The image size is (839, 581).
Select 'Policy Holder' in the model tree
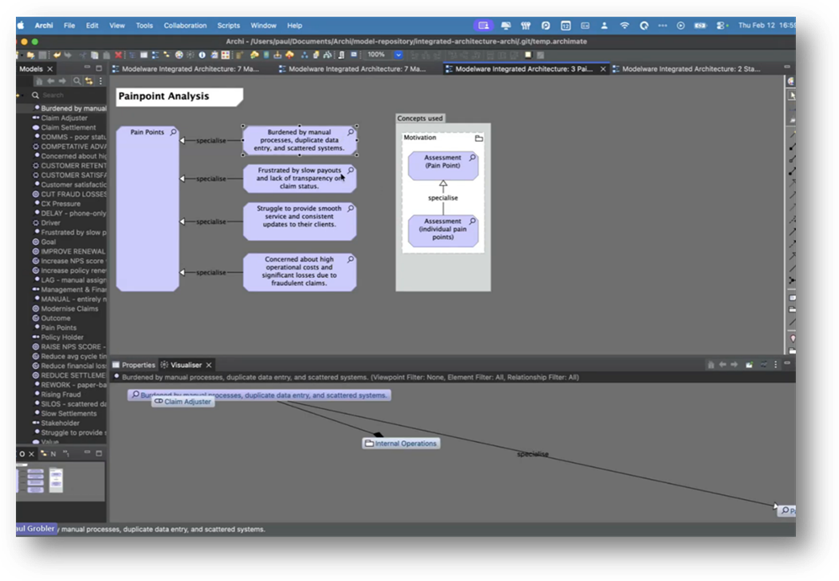click(62, 337)
